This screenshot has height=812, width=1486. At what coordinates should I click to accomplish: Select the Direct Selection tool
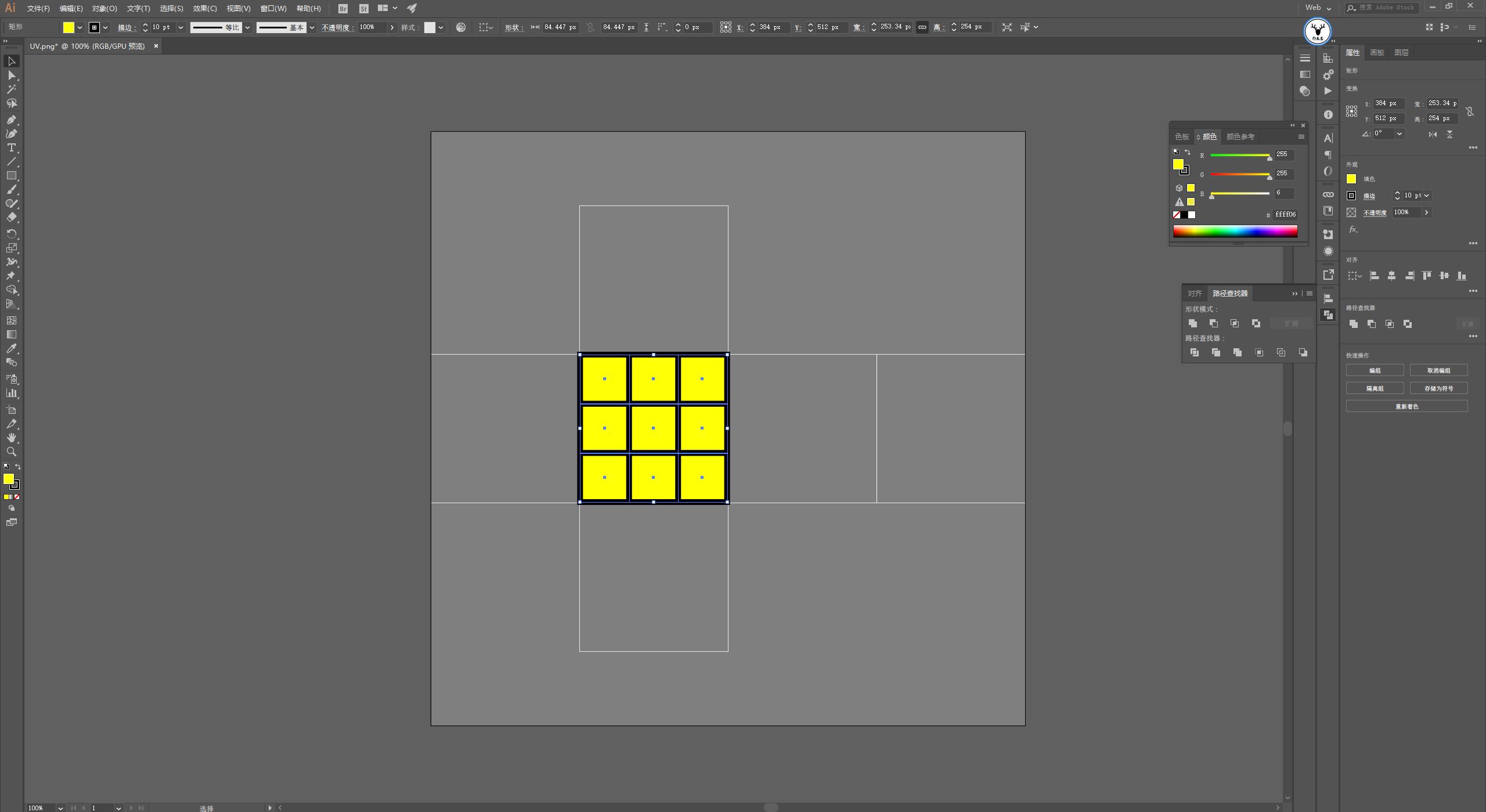[x=11, y=75]
